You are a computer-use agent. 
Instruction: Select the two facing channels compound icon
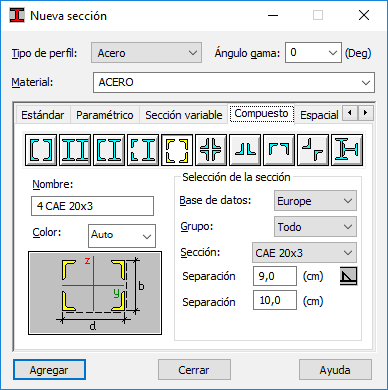pos(41,150)
